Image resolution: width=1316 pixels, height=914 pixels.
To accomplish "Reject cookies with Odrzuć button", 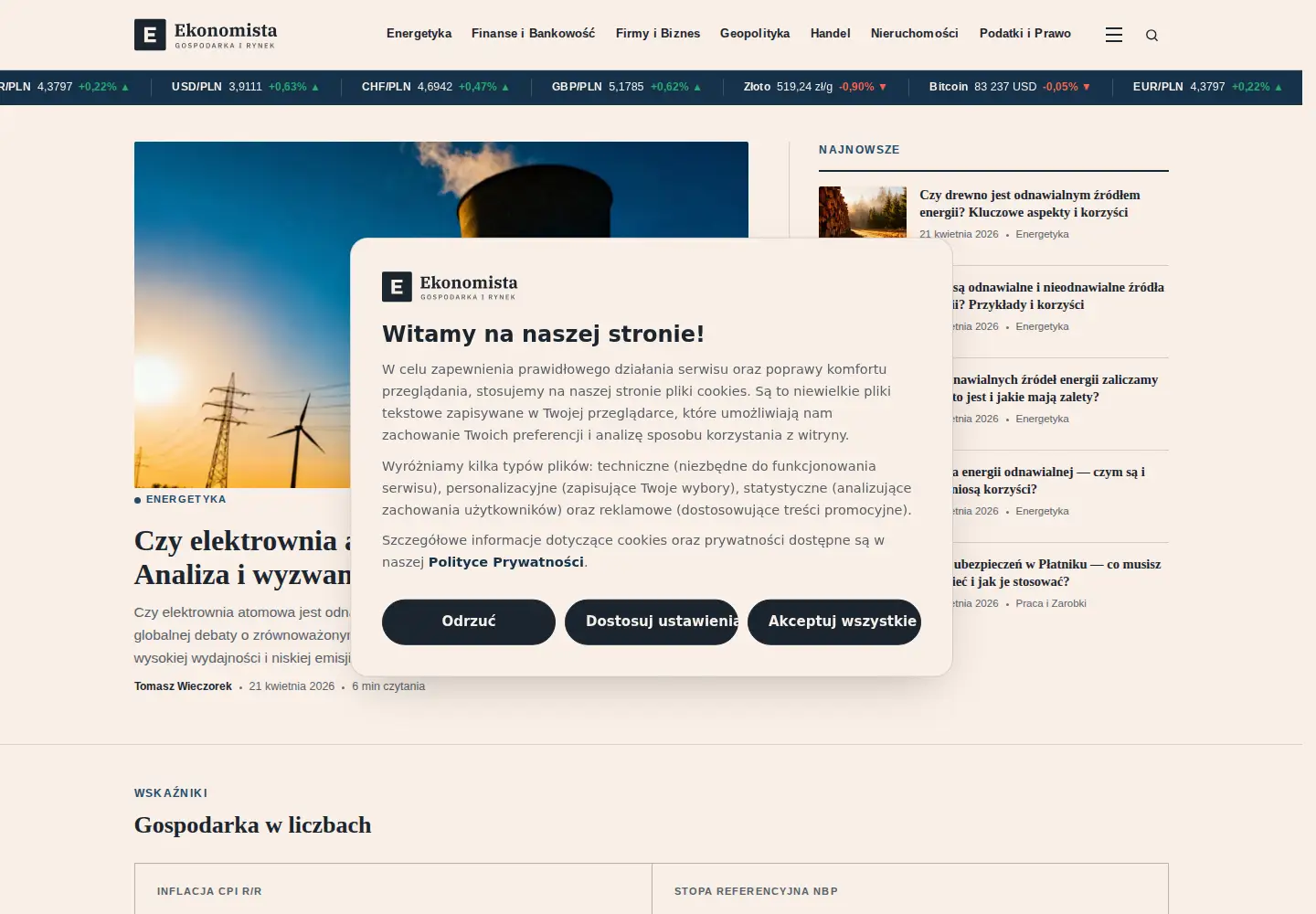I will click(469, 622).
